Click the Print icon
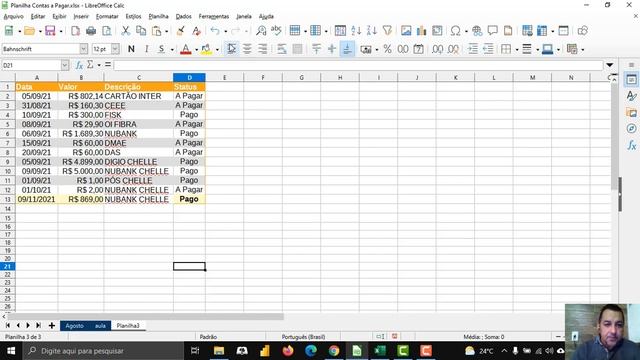 [x=91, y=31]
